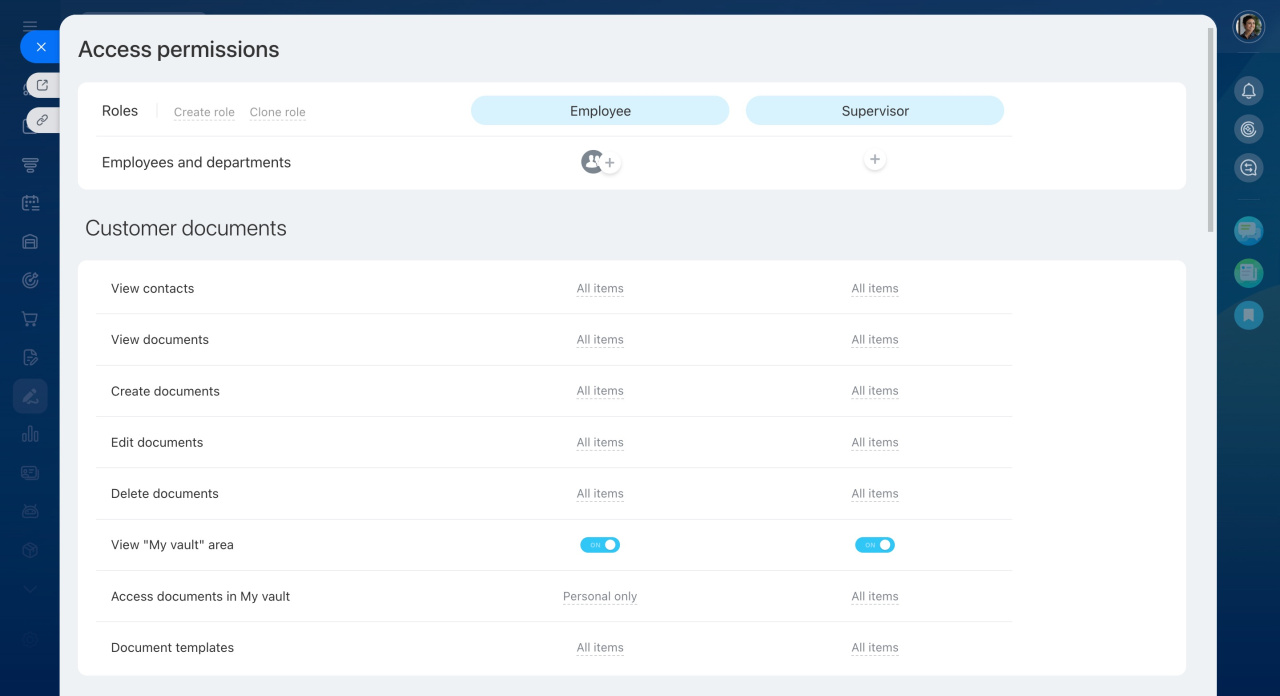The width and height of the screenshot is (1280, 696).
Task: Select the Employee role header
Action: [x=600, y=111]
